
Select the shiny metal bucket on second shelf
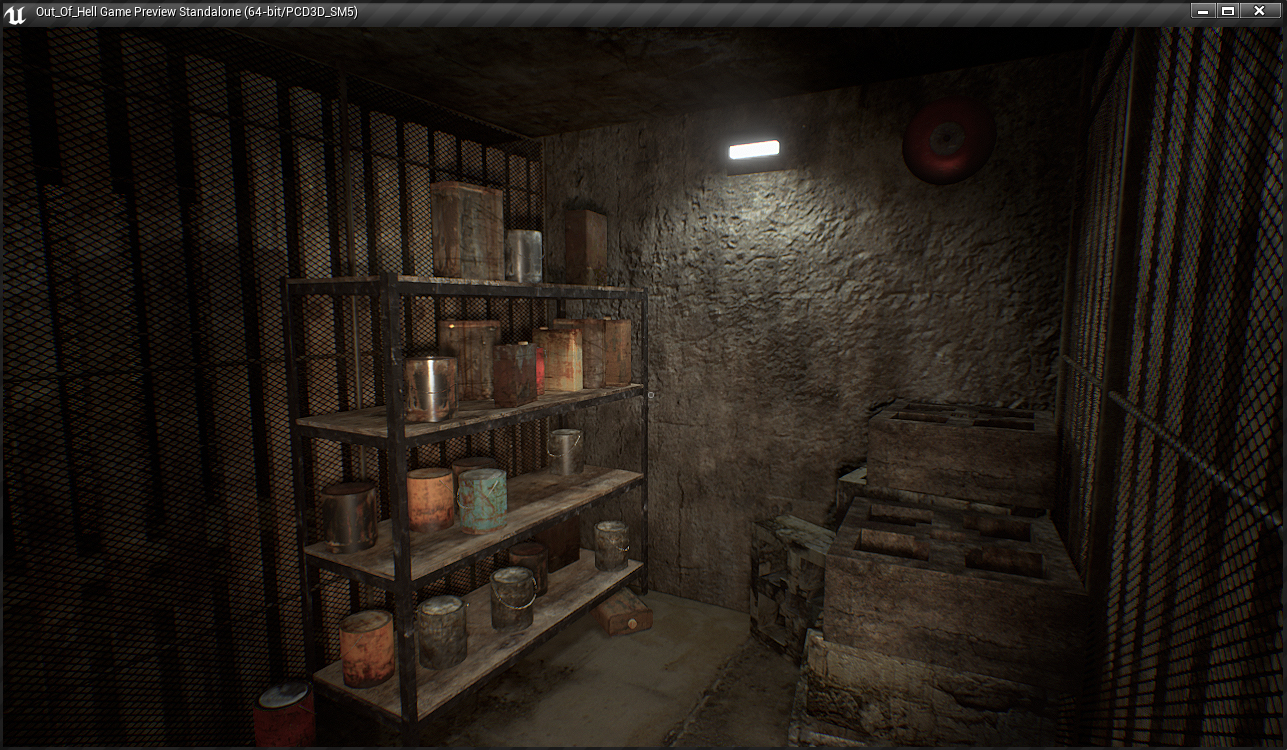point(431,388)
